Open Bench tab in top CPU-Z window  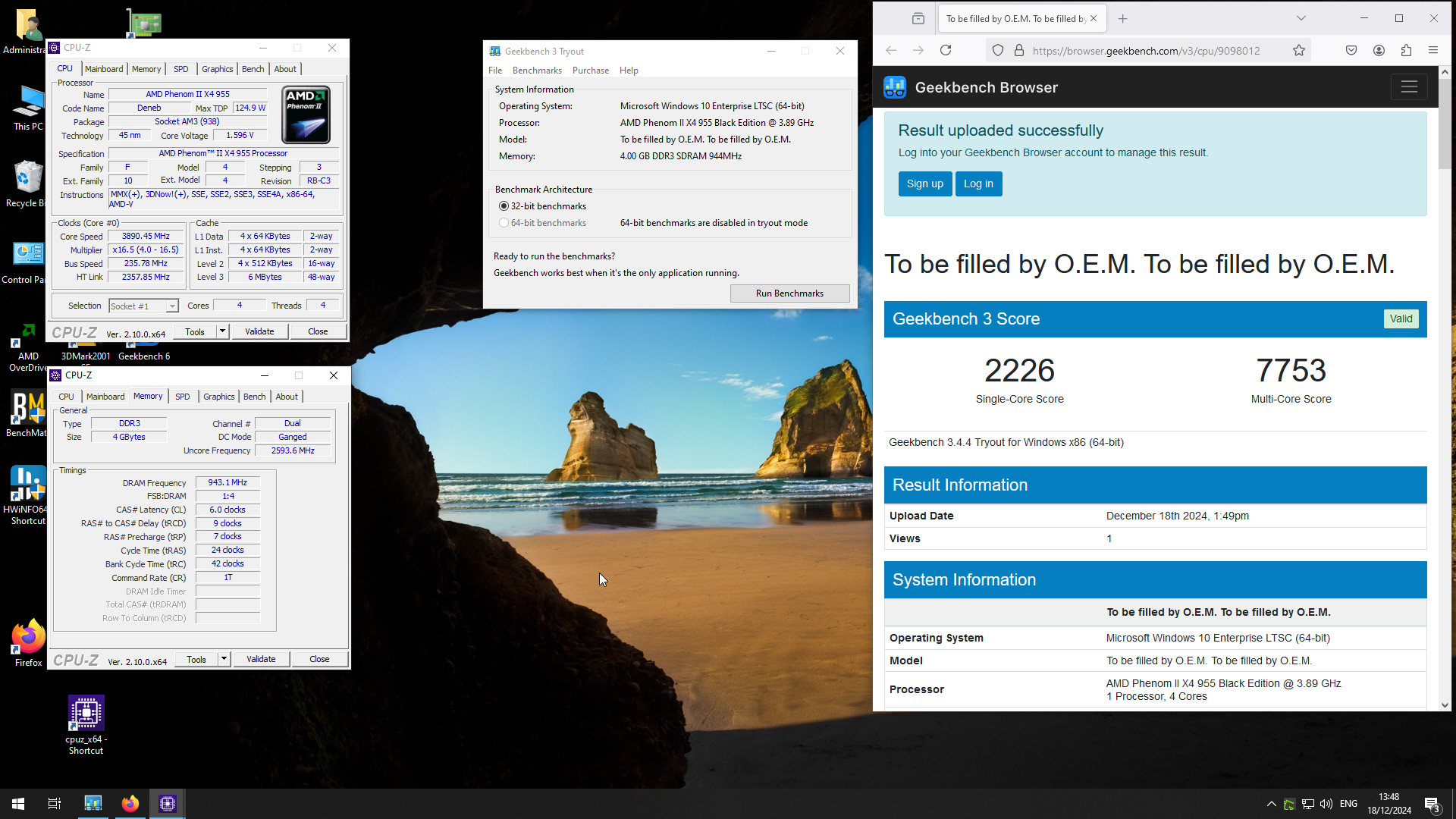click(x=253, y=69)
